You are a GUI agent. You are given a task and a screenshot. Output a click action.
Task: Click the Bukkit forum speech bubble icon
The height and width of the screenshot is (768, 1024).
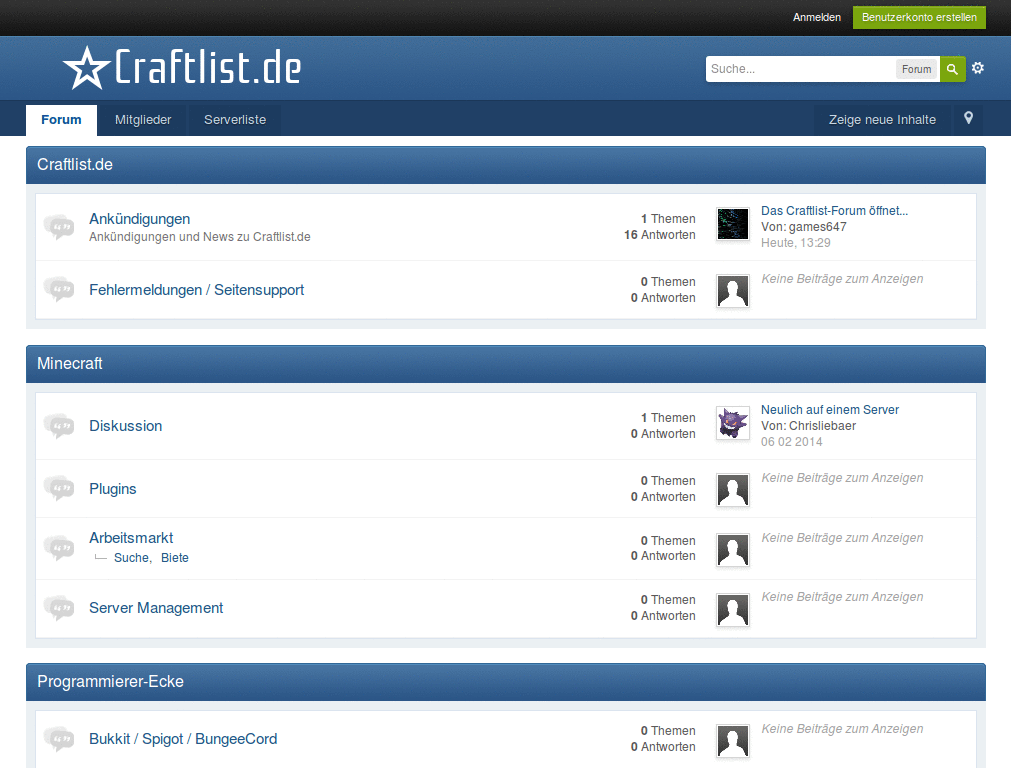(x=59, y=739)
